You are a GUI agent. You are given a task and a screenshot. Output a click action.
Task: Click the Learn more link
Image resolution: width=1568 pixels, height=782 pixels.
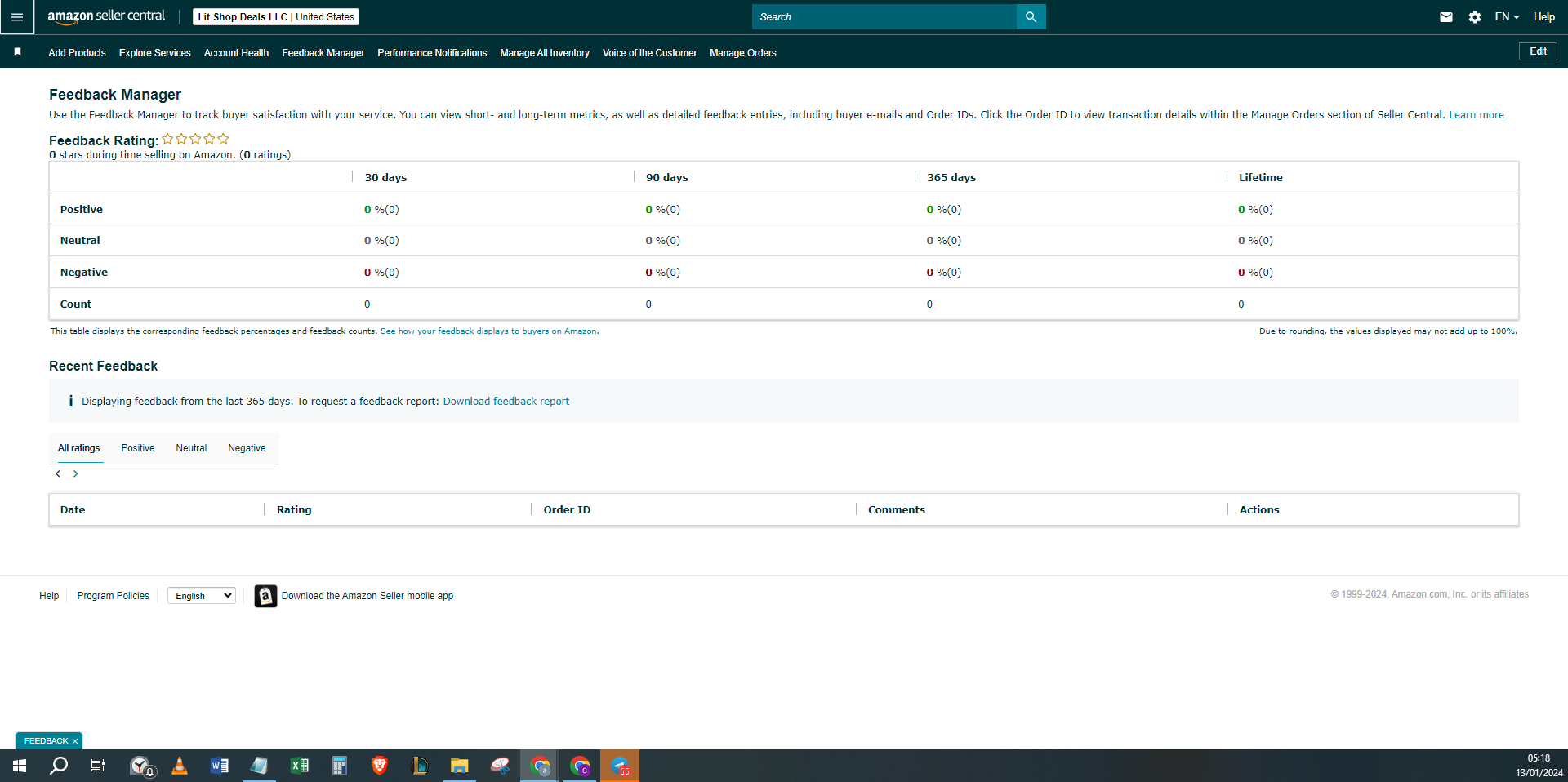(1477, 115)
